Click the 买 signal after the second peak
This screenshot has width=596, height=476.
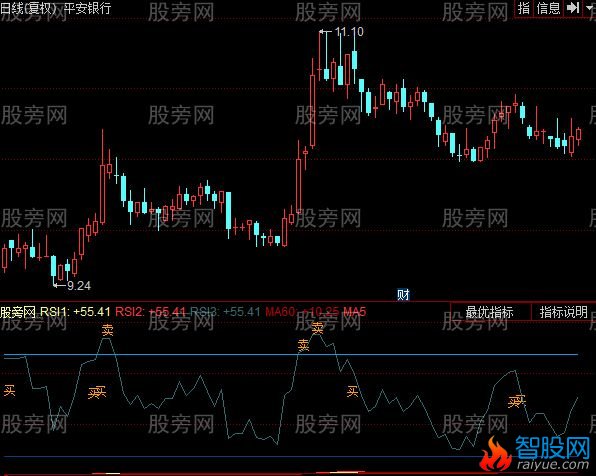tap(352, 391)
